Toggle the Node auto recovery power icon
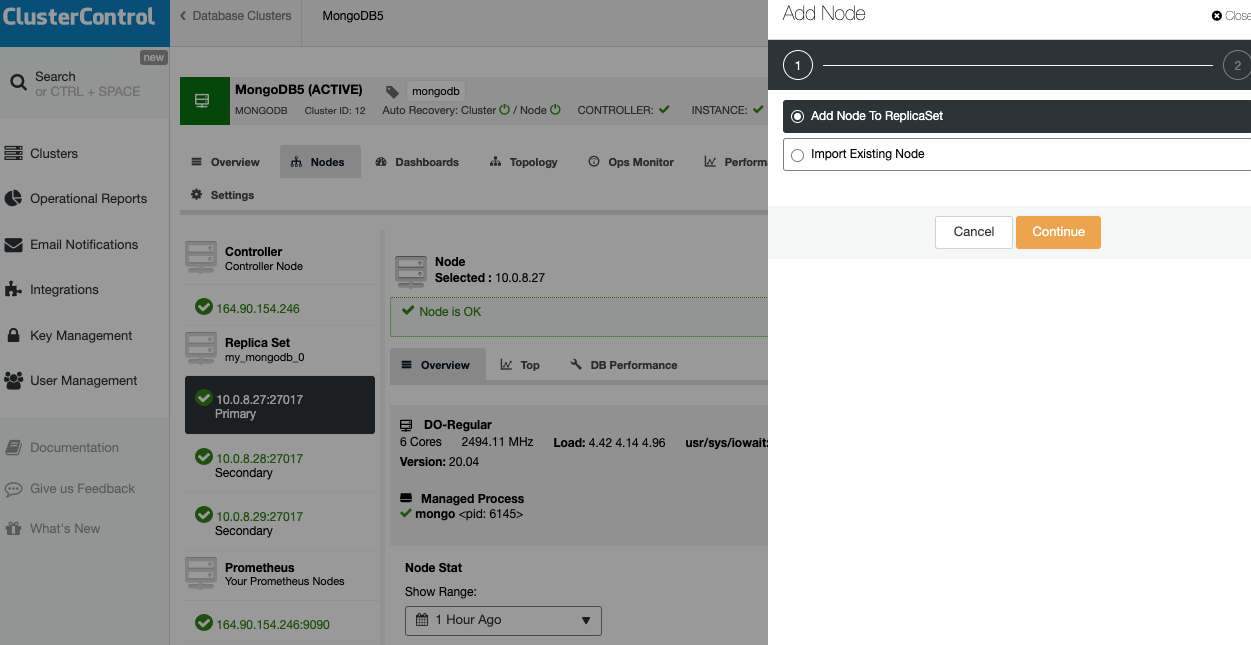 pyautogui.click(x=555, y=110)
